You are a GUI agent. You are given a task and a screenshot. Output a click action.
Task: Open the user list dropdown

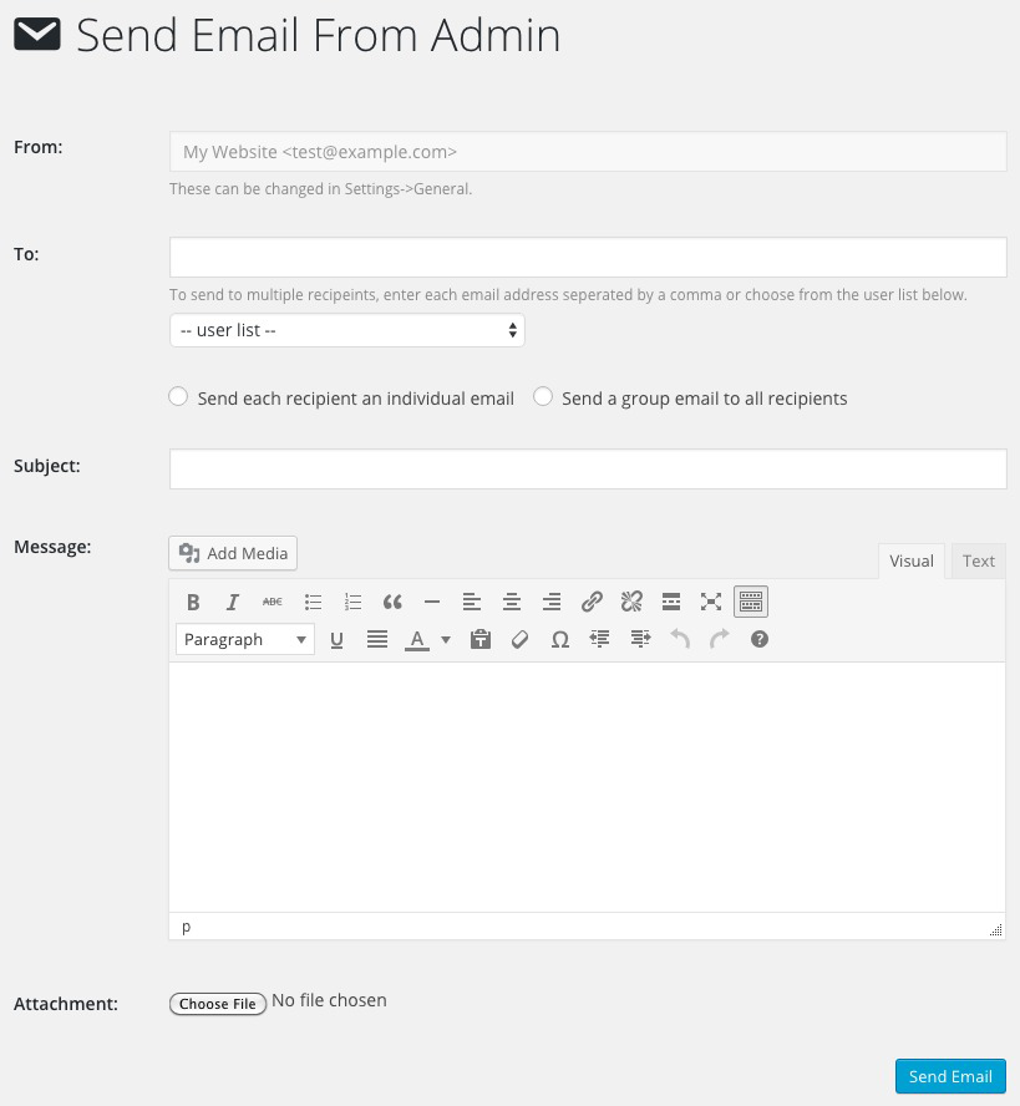347,330
